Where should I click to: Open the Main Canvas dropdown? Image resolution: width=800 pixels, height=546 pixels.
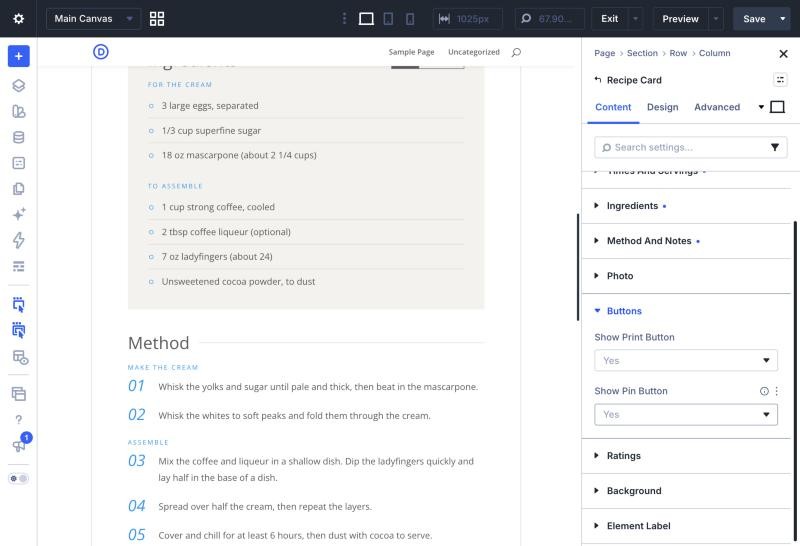(93, 19)
